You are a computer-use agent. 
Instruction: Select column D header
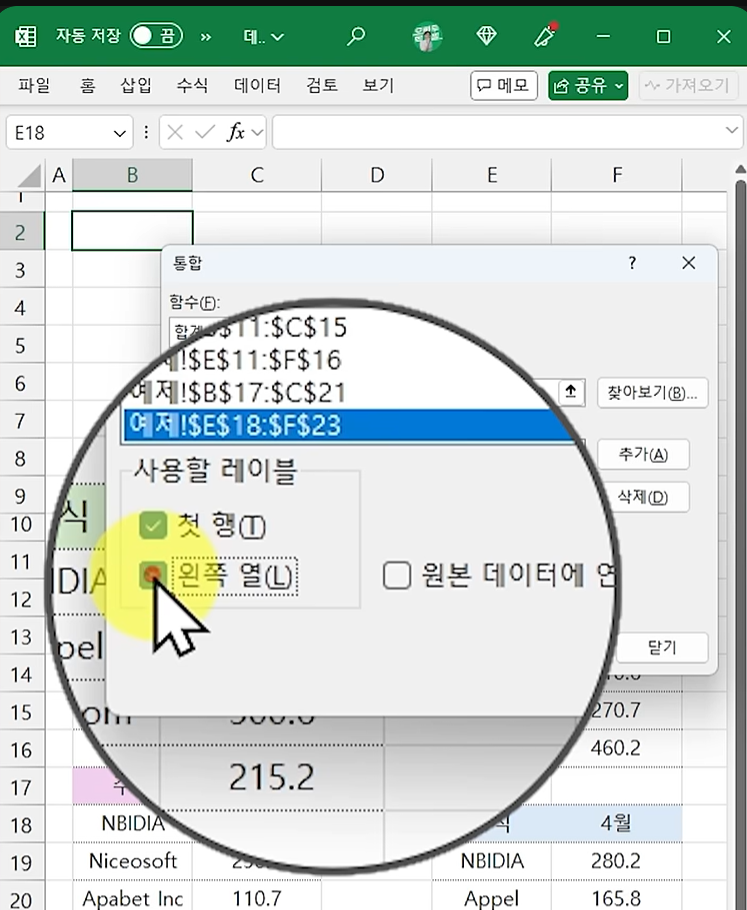[x=377, y=175]
